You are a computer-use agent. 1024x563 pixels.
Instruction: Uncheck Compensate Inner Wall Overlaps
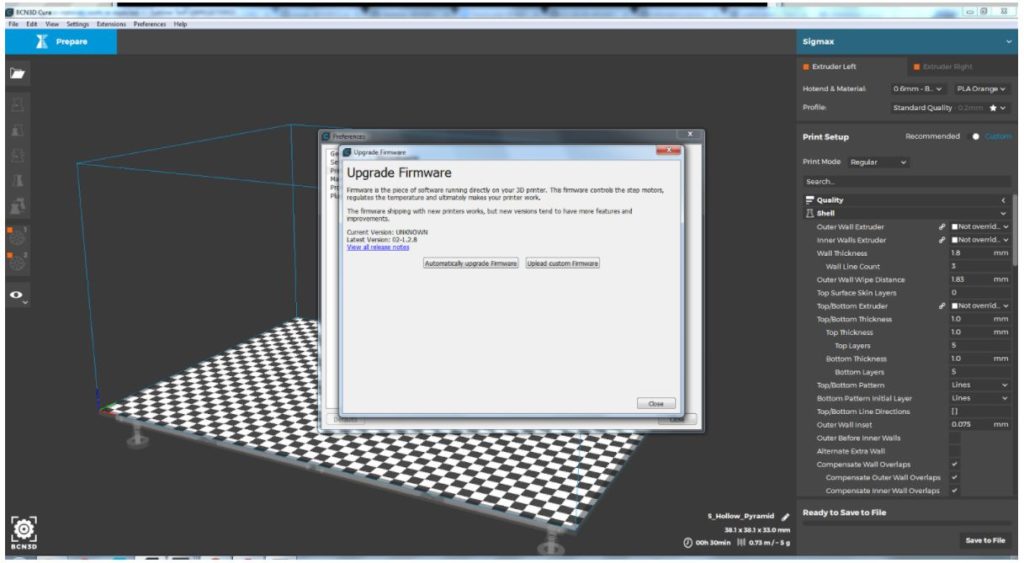[954, 490]
